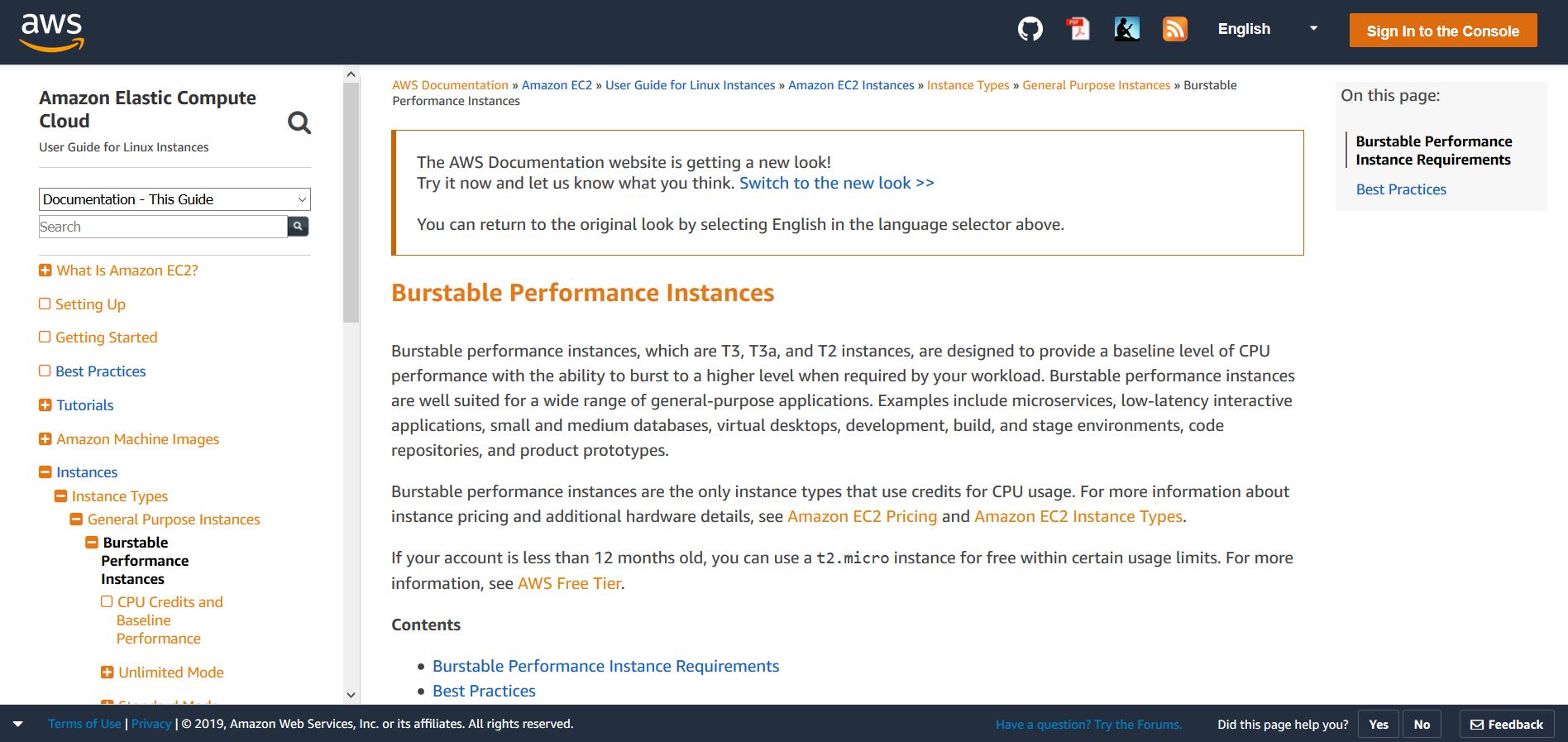This screenshot has width=1568, height=742.
Task: Click the Burstable Performance Instances heading
Action: pyautogui.click(x=582, y=293)
